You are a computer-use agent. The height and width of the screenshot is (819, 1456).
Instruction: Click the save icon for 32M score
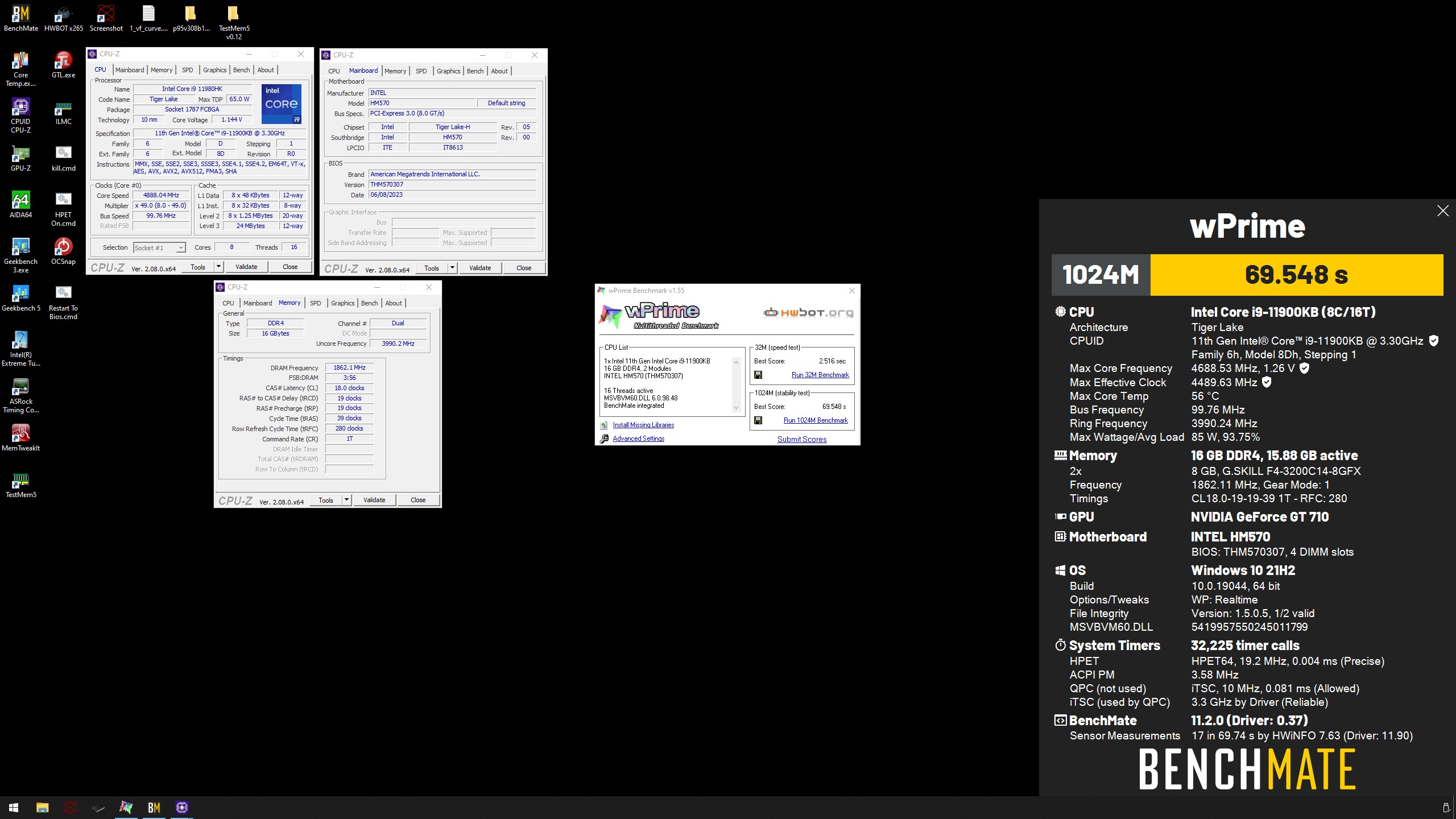pyautogui.click(x=758, y=375)
